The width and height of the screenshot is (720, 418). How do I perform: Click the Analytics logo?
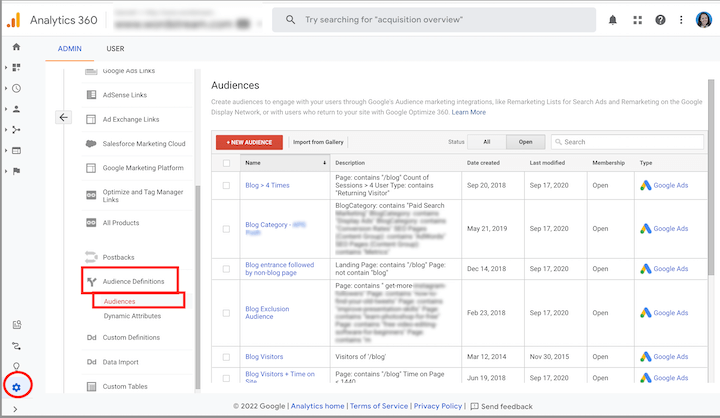coord(14,20)
